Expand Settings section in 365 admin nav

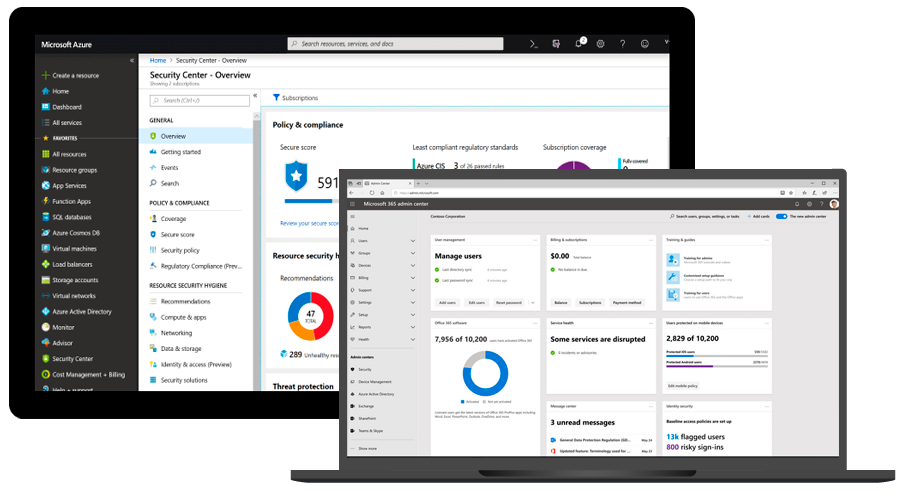pos(412,302)
